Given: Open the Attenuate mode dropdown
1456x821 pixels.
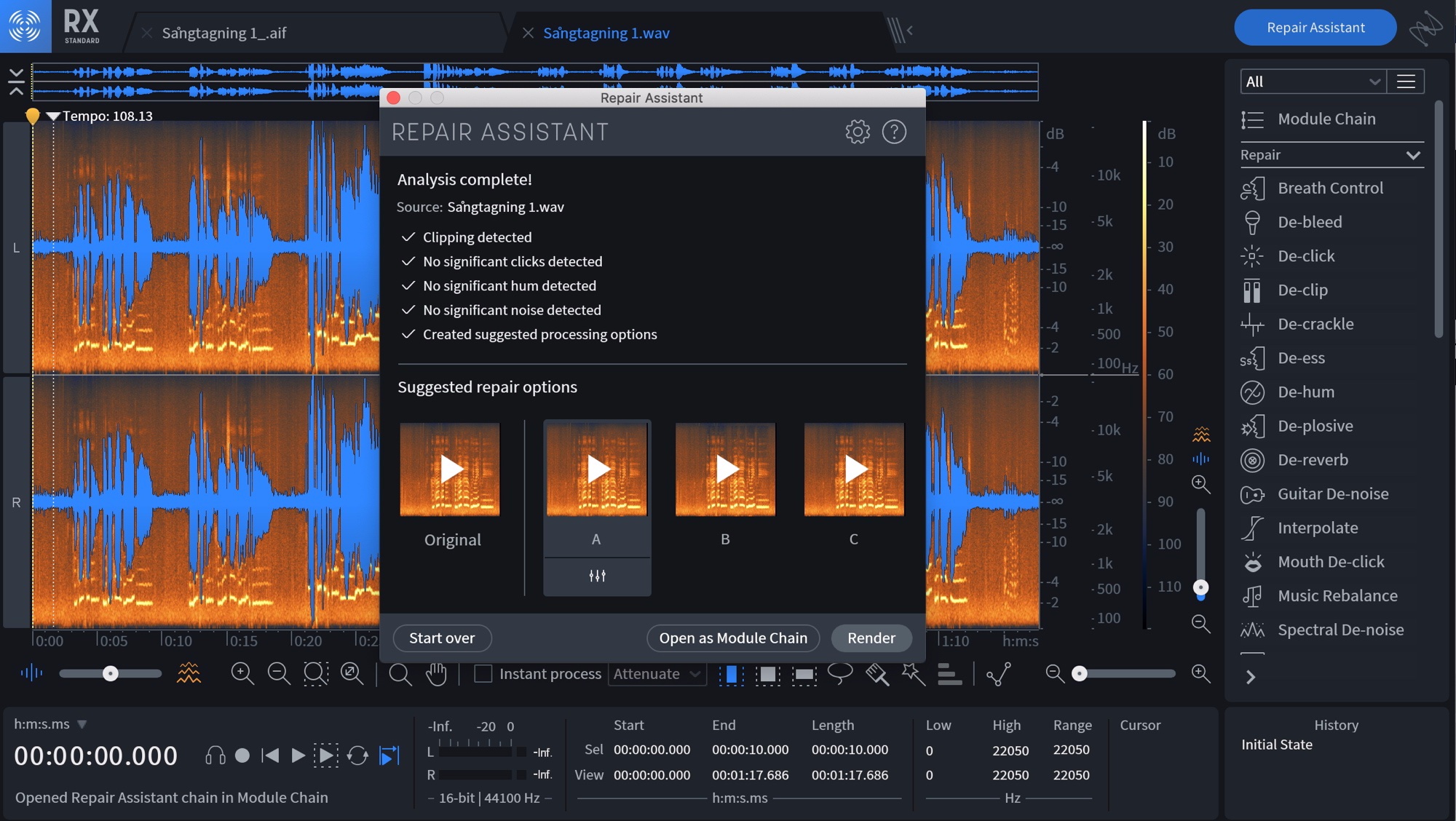Looking at the screenshot, I should coord(657,674).
